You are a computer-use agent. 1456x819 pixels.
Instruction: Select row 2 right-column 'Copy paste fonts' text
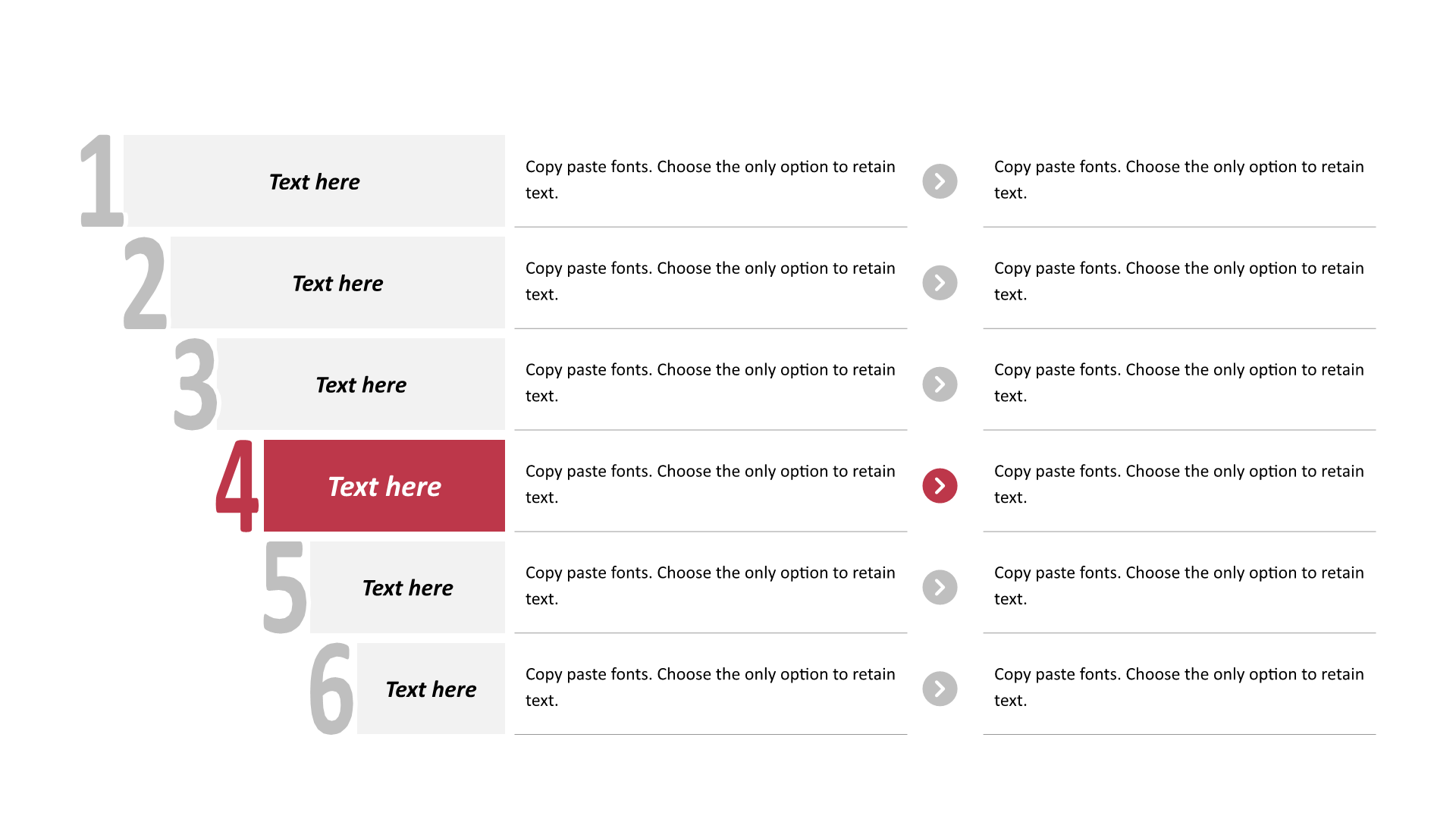click(x=1179, y=281)
